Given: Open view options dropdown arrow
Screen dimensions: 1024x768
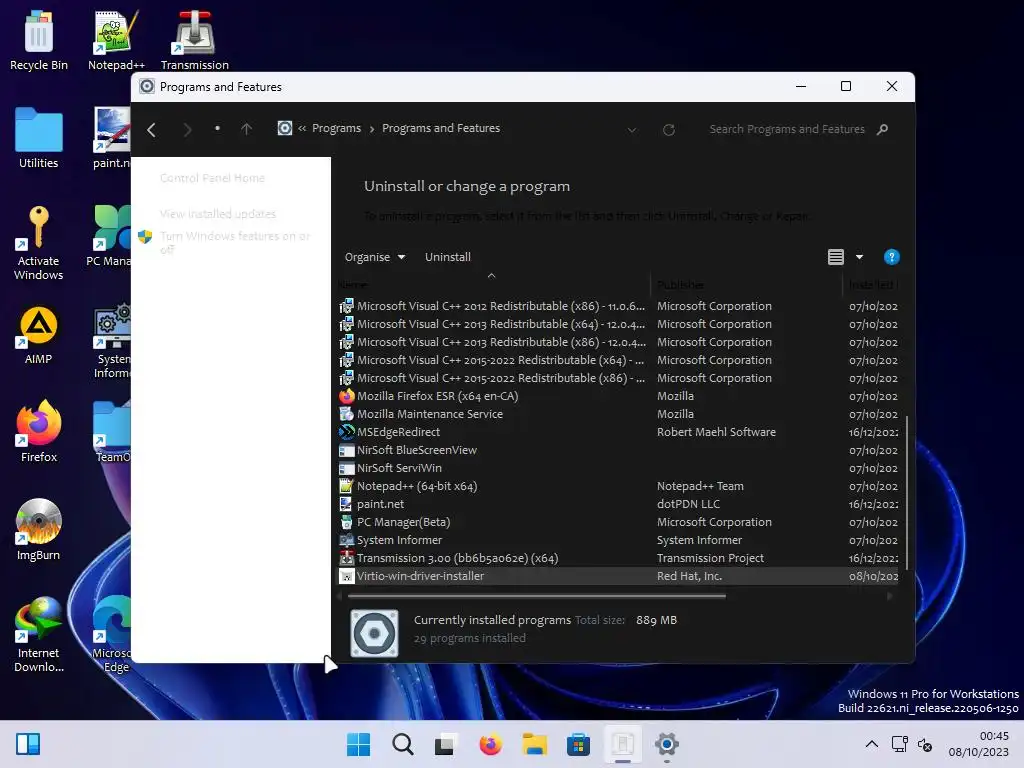Looking at the screenshot, I should pos(859,257).
